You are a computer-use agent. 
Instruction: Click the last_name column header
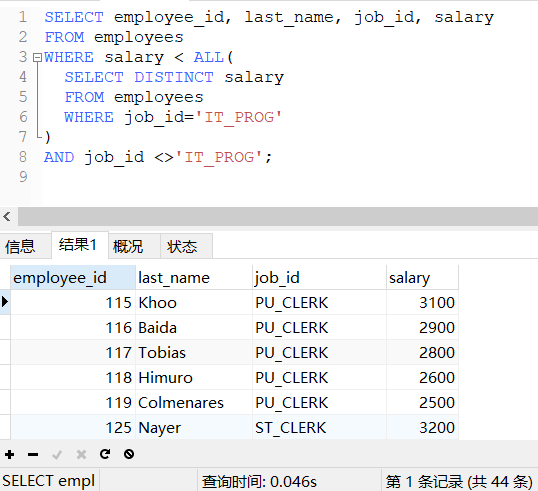(x=194, y=277)
